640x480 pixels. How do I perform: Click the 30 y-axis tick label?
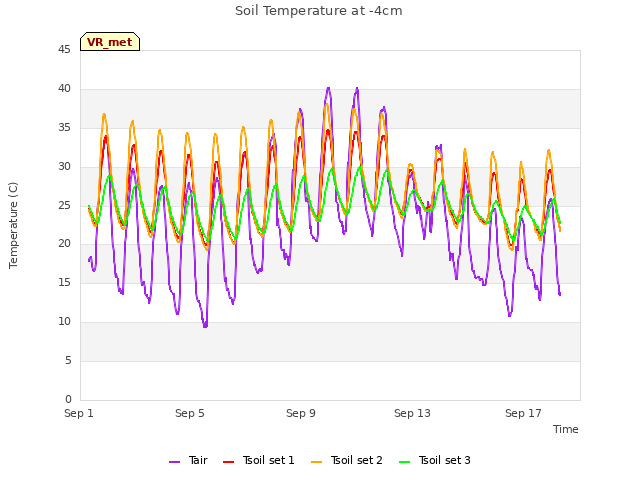tap(64, 167)
